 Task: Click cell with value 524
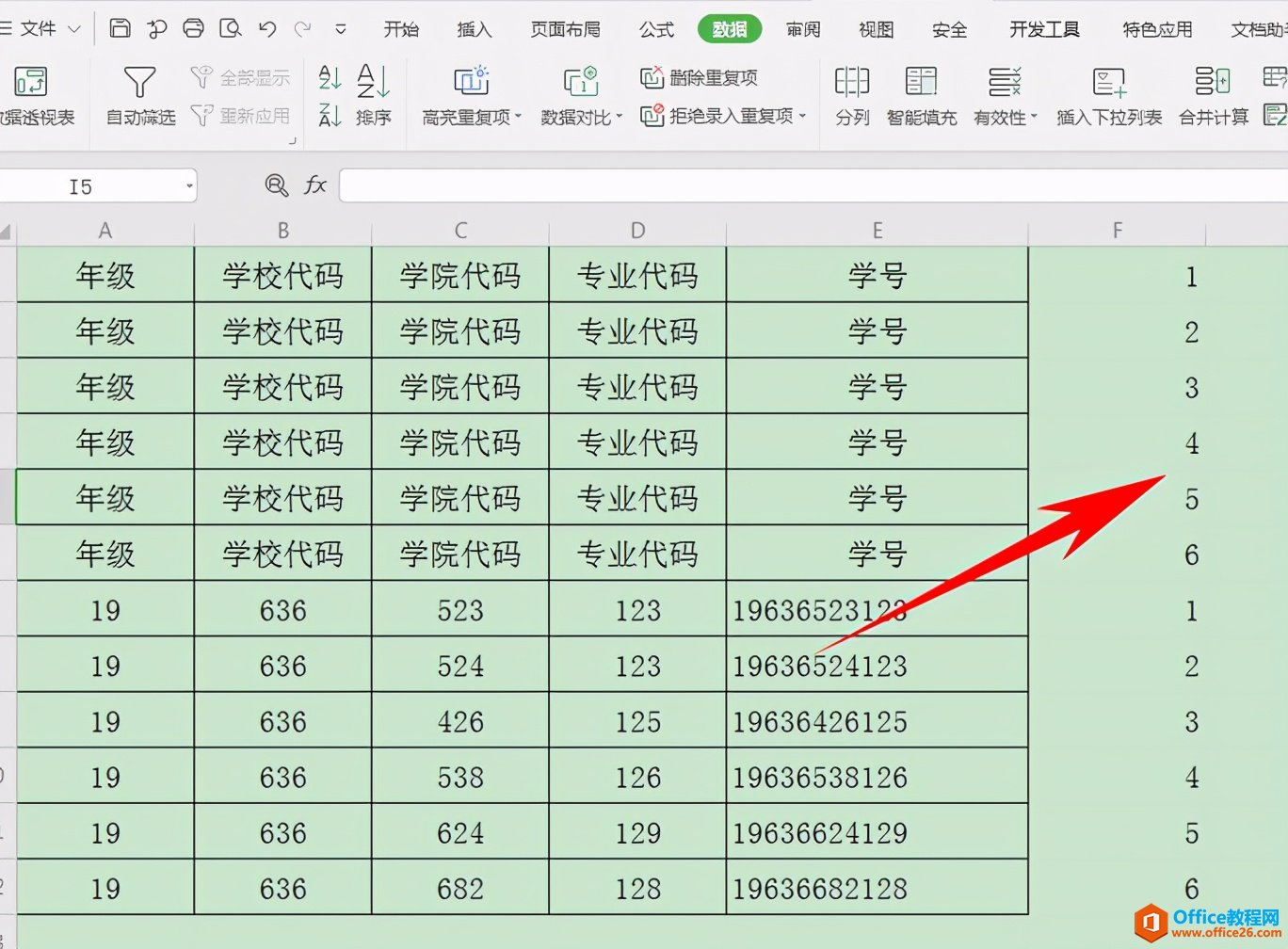(x=460, y=666)
